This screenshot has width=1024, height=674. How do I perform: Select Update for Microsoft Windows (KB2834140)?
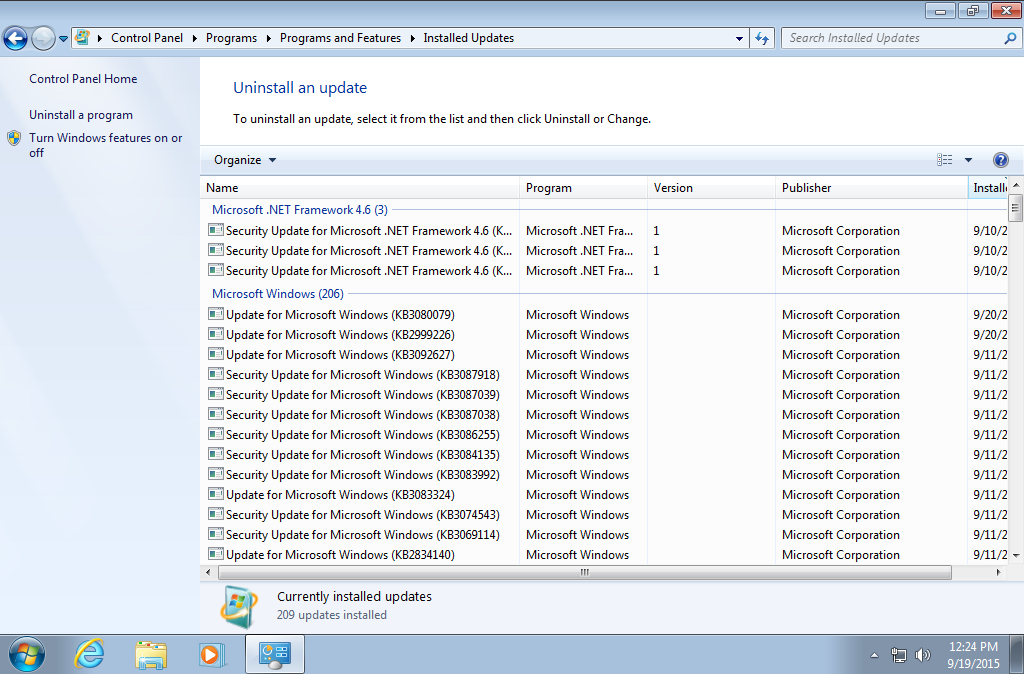click(x=340, y=555)
